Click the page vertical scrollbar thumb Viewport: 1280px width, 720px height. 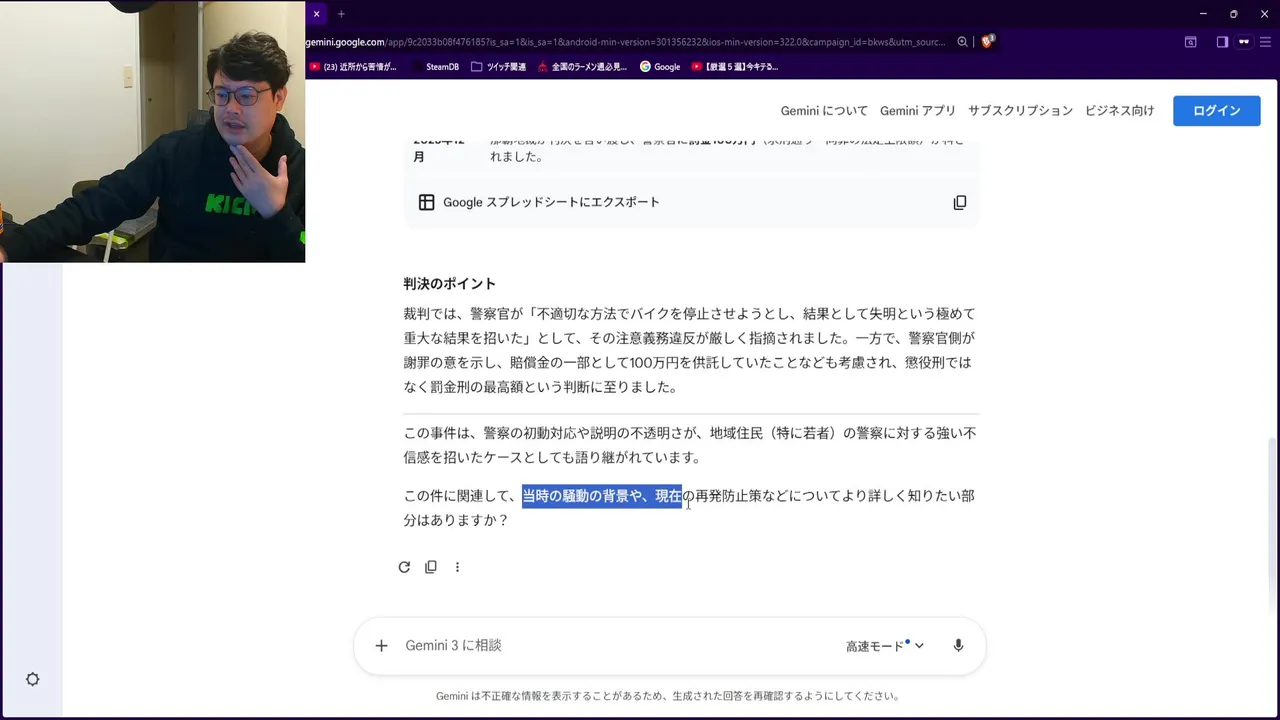(1273, 525)
